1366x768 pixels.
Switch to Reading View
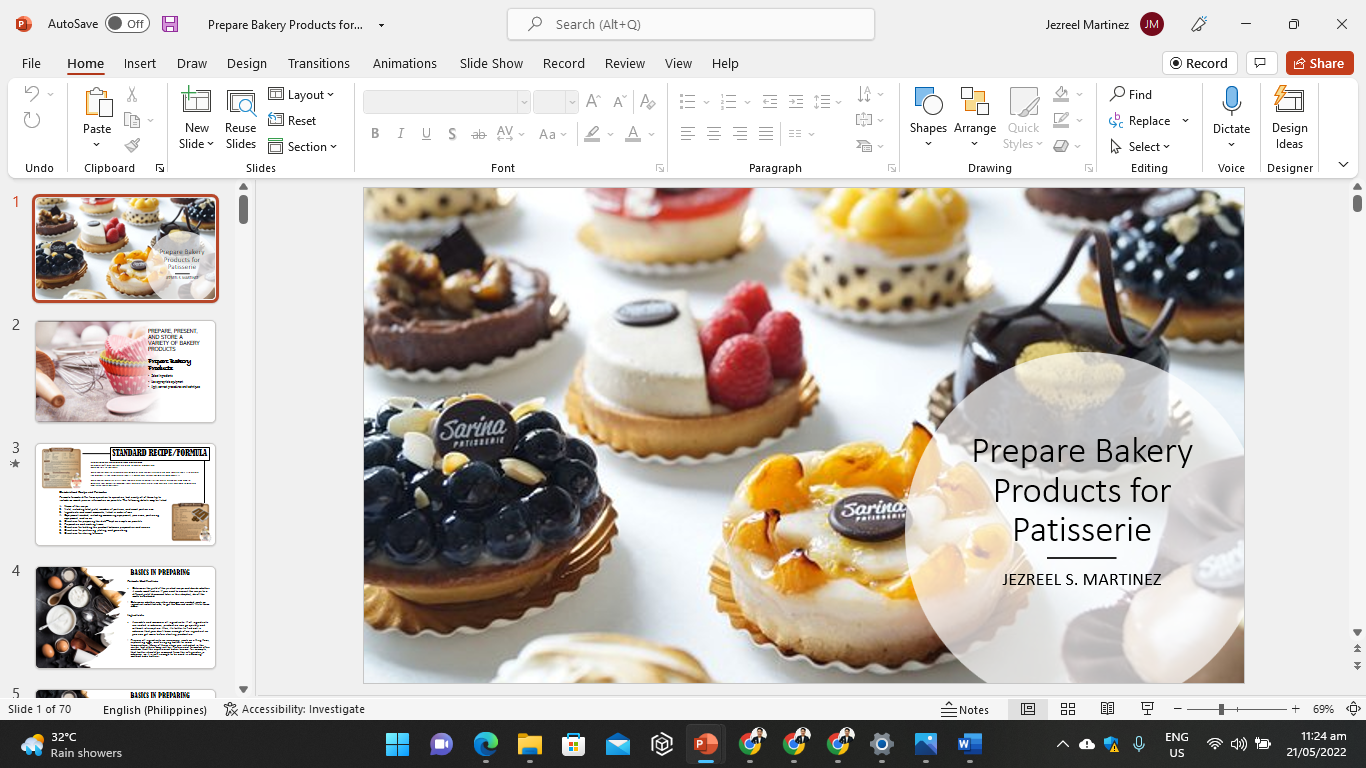pyautogui.click(x=1107, y=709)
